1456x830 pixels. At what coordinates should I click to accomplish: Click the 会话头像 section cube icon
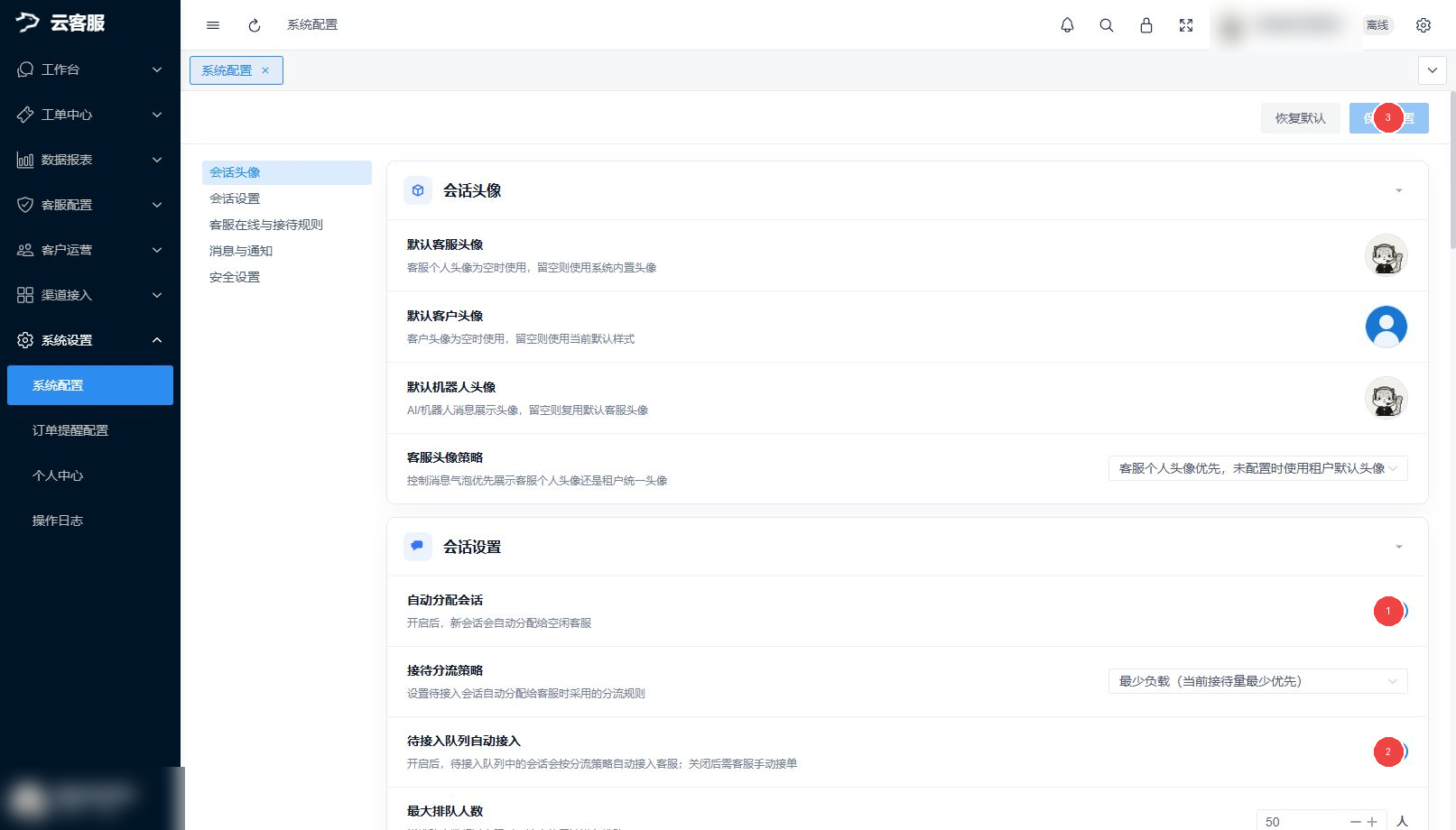coord(418,190)
